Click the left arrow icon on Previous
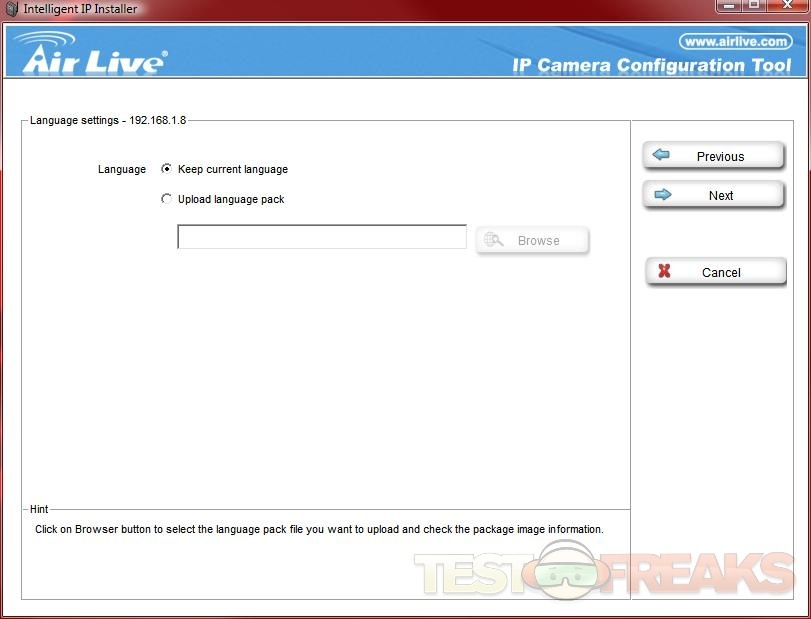The image size is (811, 619). click(661, 156)
